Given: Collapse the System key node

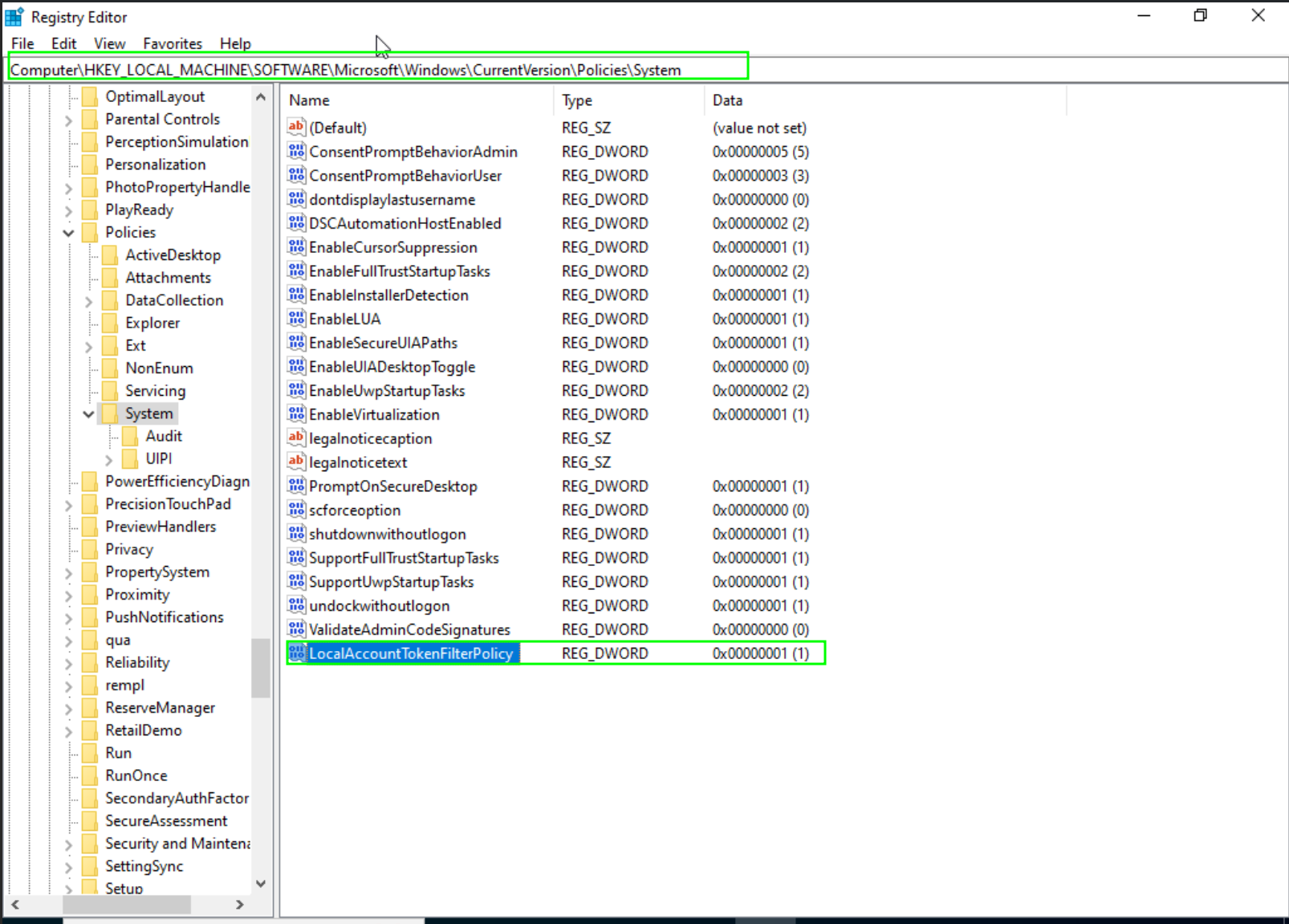Looking at the screenshot, I should click(89, 414).
